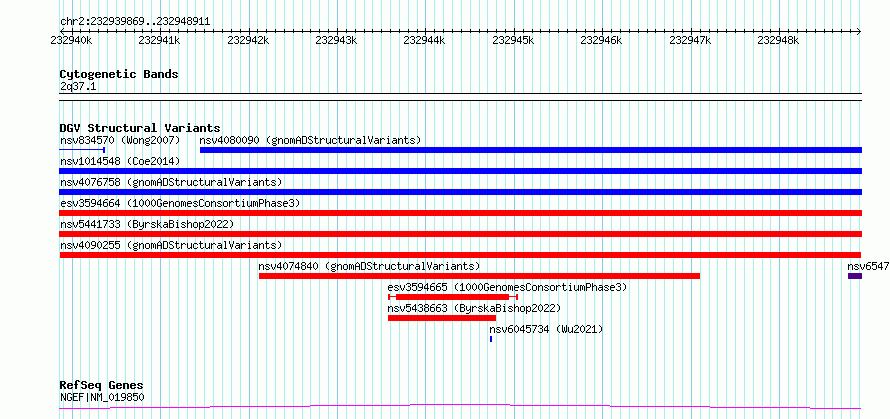
Task: Click the small purple nsv6547 variant bar
Action: (855, 276)
